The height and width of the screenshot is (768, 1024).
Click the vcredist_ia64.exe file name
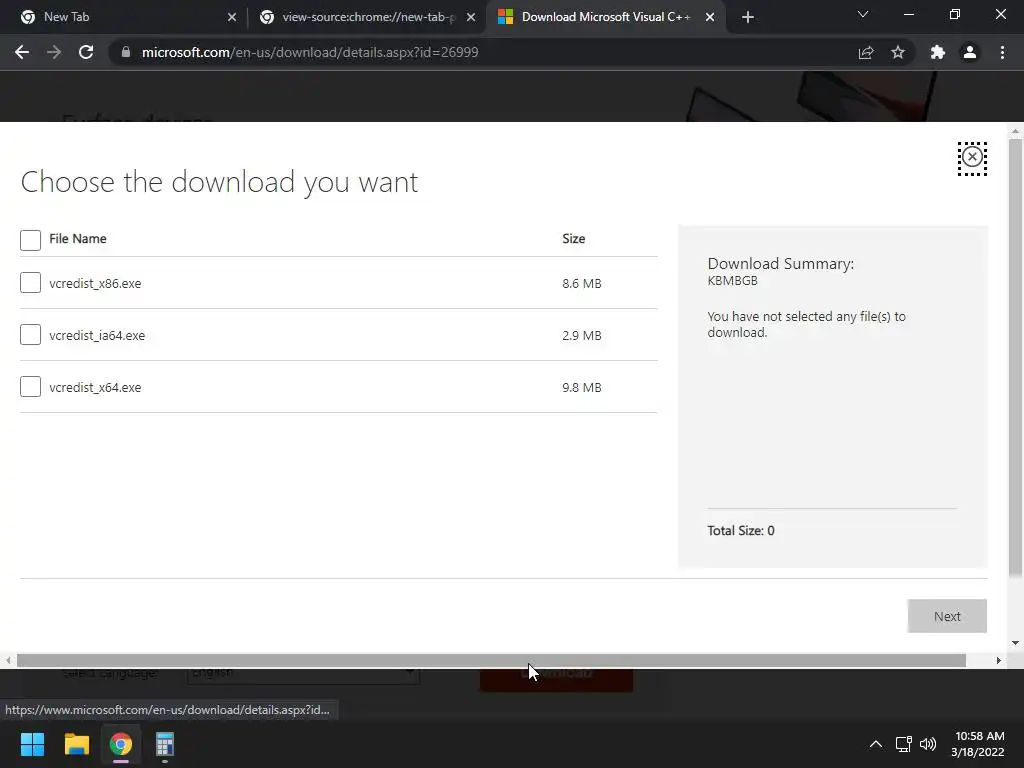click(x=97, y=335)
